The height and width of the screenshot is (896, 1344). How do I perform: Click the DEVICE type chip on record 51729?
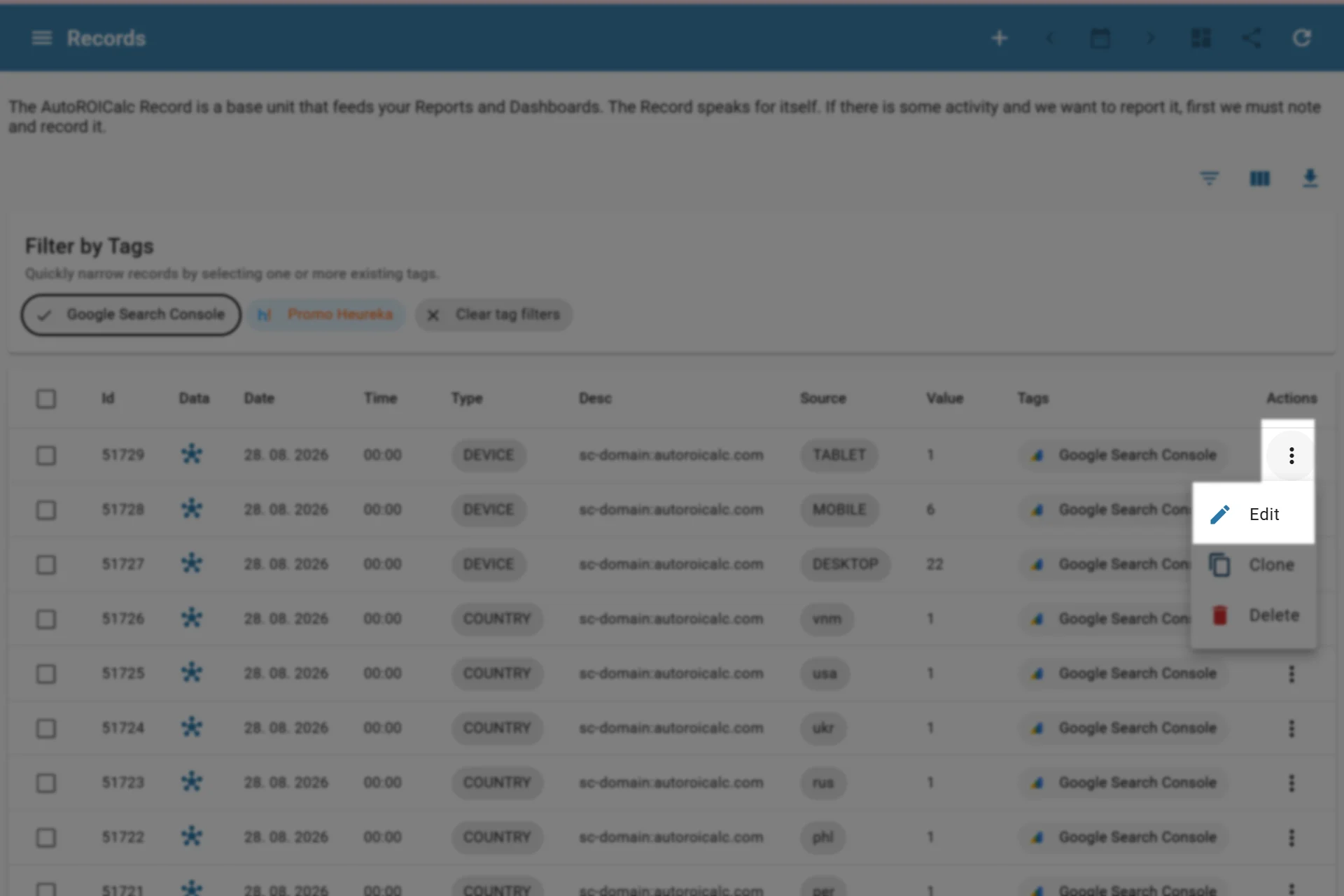click(x=489, y=455)
